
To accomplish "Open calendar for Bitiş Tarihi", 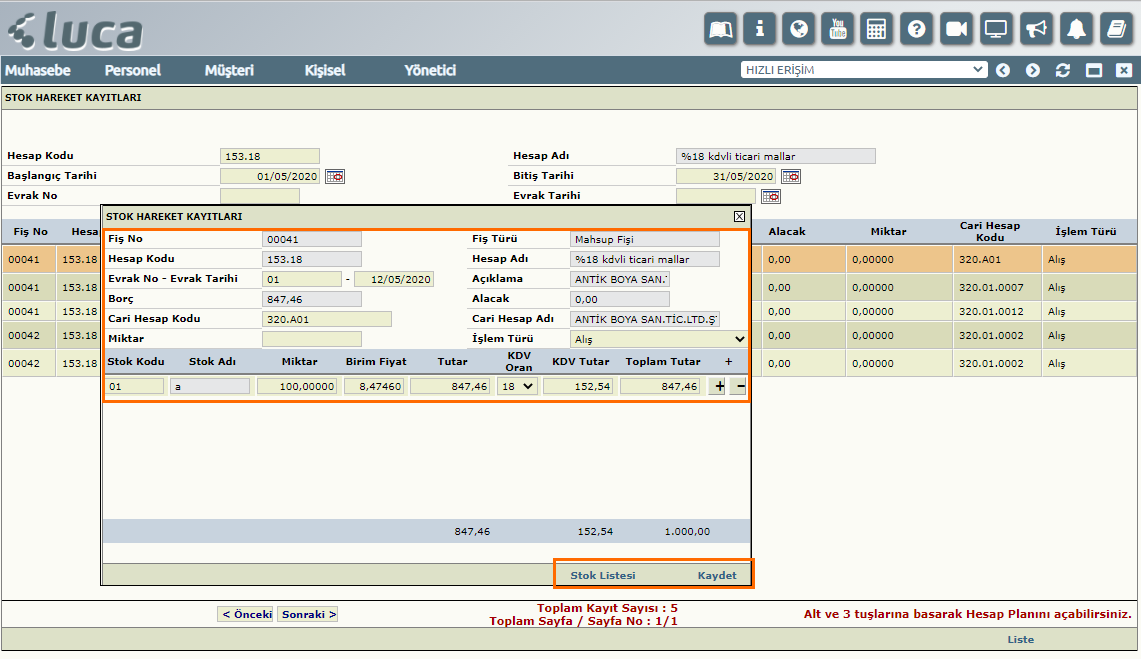I will point(791,177).
